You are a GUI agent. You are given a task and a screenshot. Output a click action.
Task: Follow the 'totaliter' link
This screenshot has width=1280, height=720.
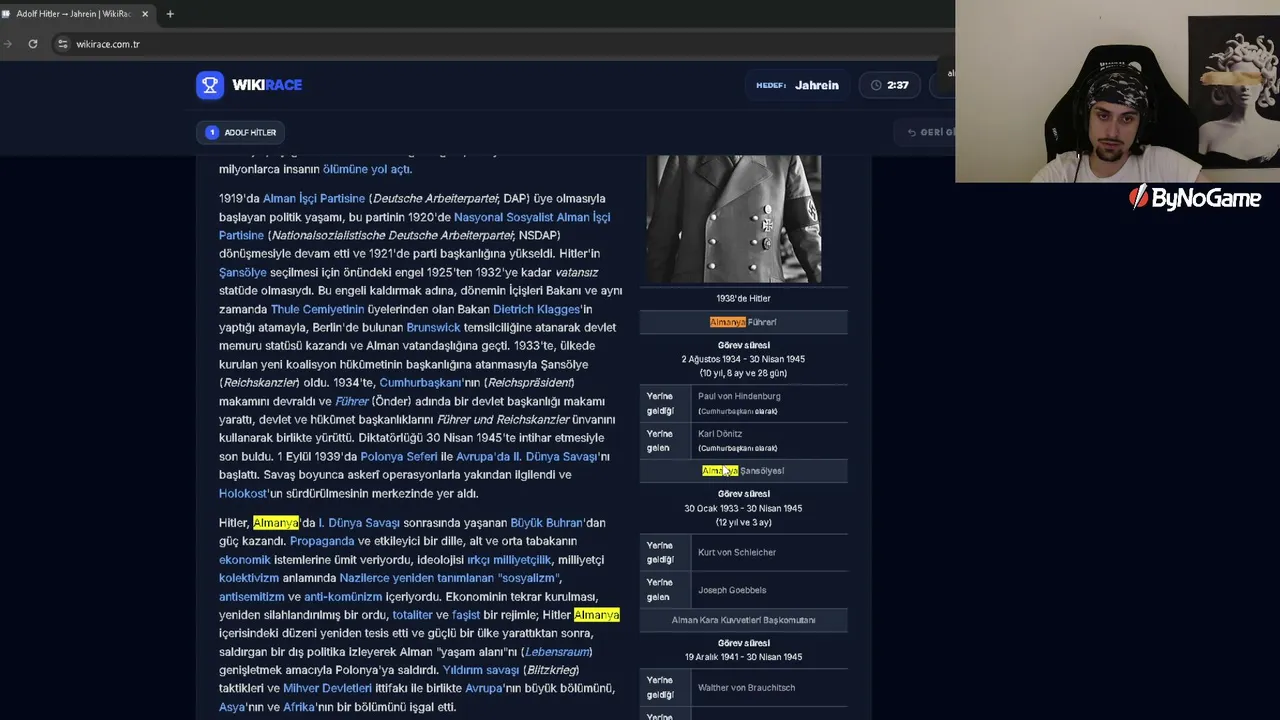coord(412,615)
